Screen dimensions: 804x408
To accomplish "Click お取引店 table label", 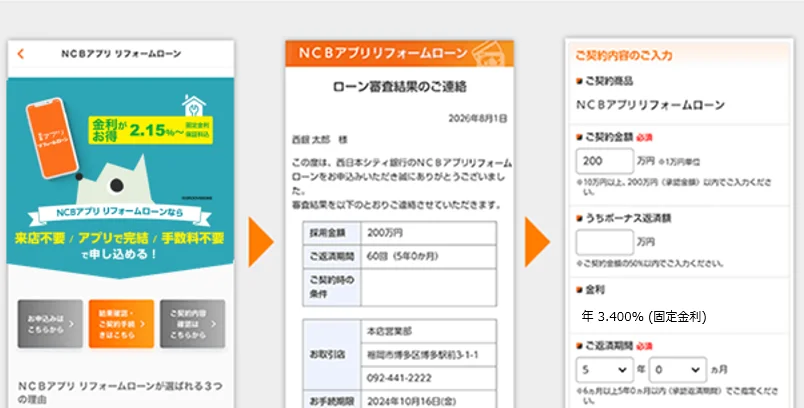I will [332, 355].
